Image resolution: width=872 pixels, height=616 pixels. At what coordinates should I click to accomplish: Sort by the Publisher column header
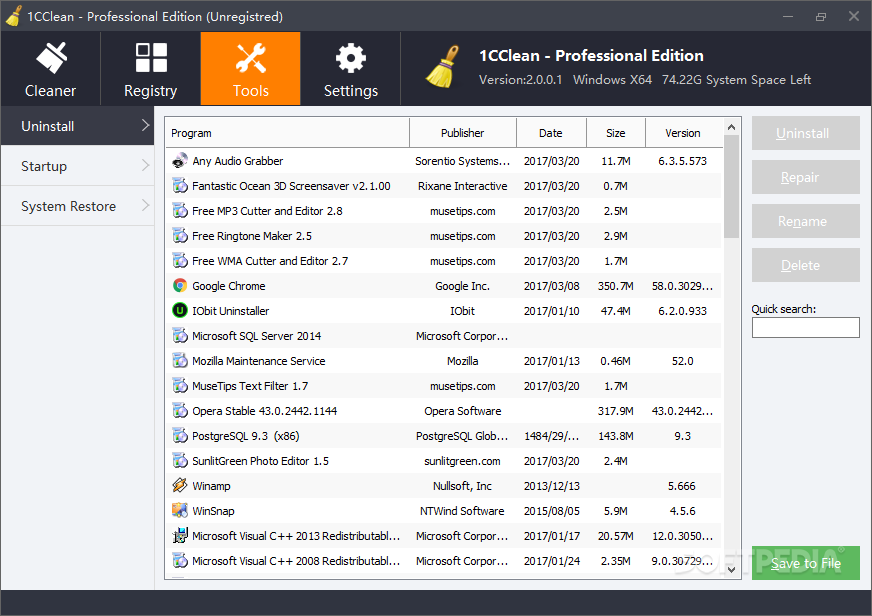pos(463,133)
